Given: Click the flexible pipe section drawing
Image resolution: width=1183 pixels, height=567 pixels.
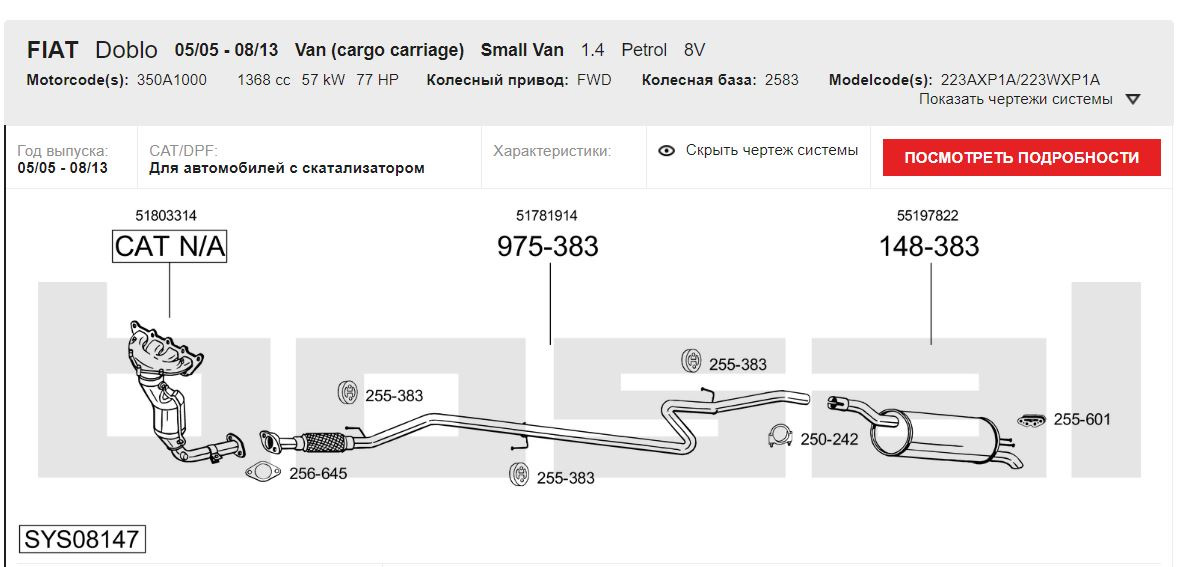Looking at the screenshot, I should (320, 442).
